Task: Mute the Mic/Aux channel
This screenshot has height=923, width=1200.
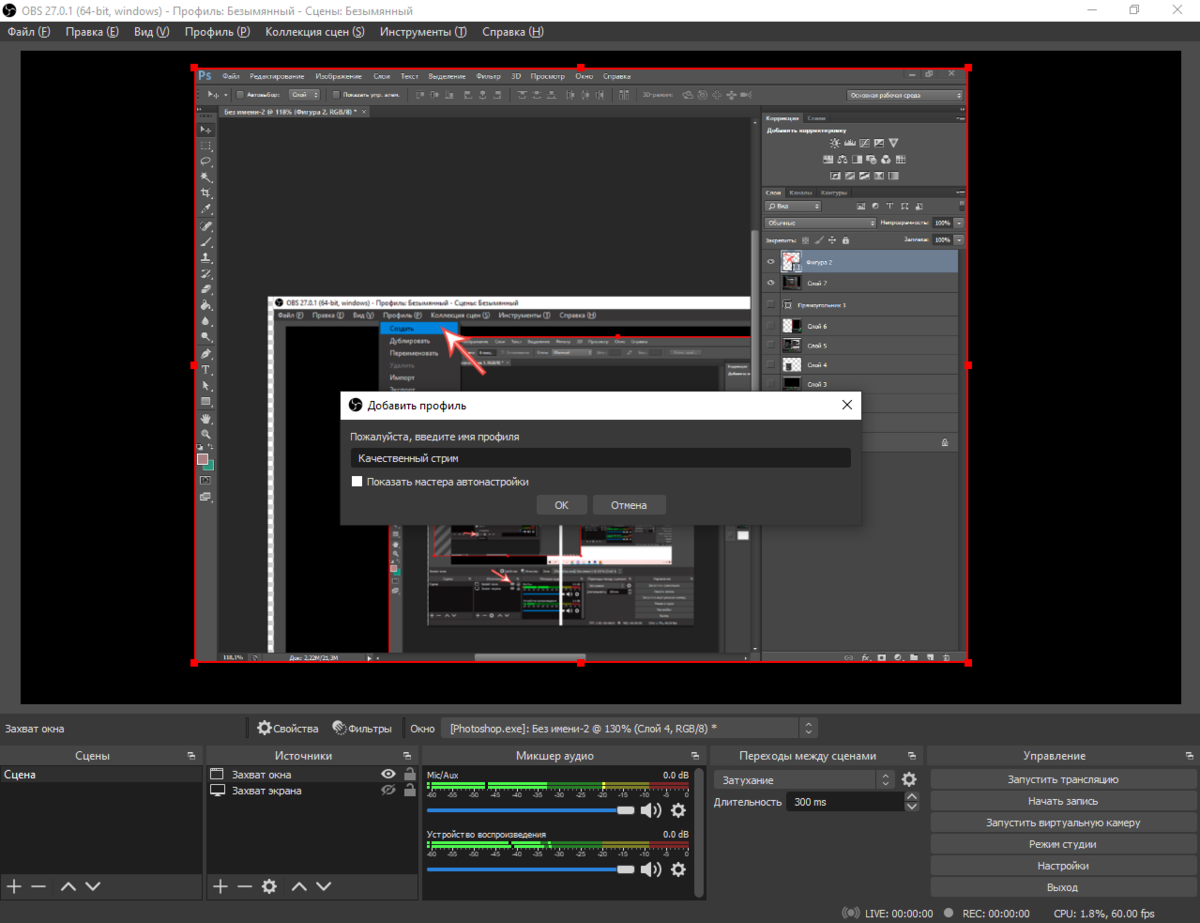Action: [651, 810]
